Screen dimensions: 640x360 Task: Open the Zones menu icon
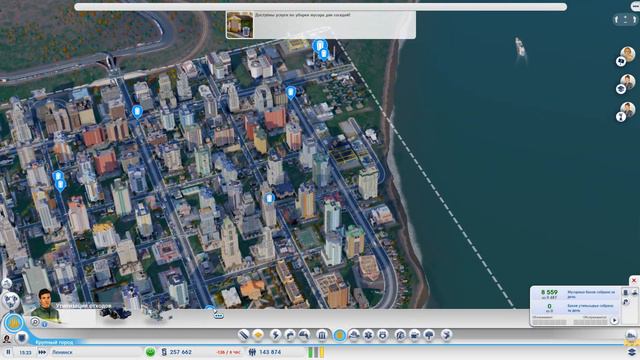258,336
